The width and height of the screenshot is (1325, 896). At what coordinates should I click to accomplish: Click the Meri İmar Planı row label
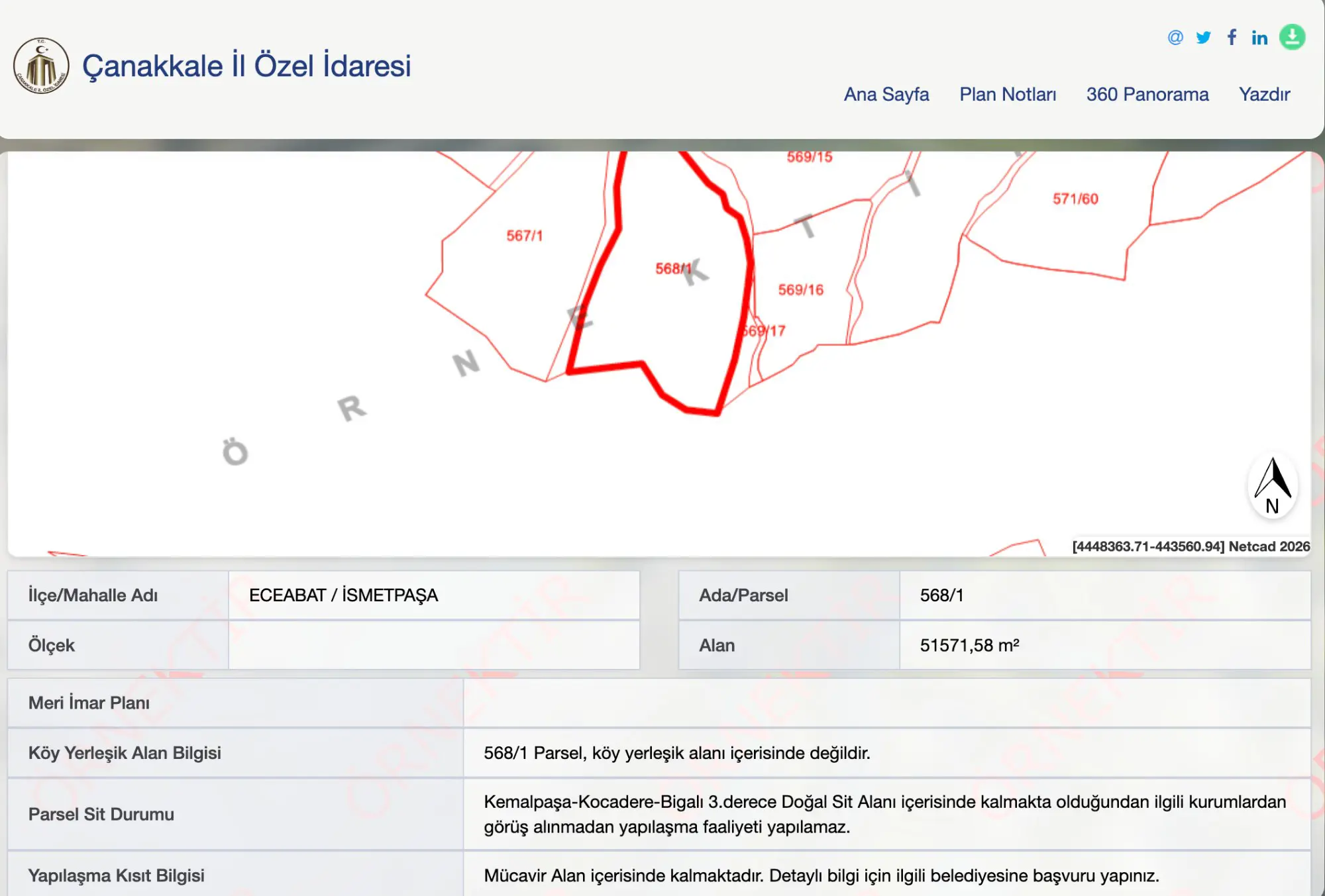tap(89, 703)
